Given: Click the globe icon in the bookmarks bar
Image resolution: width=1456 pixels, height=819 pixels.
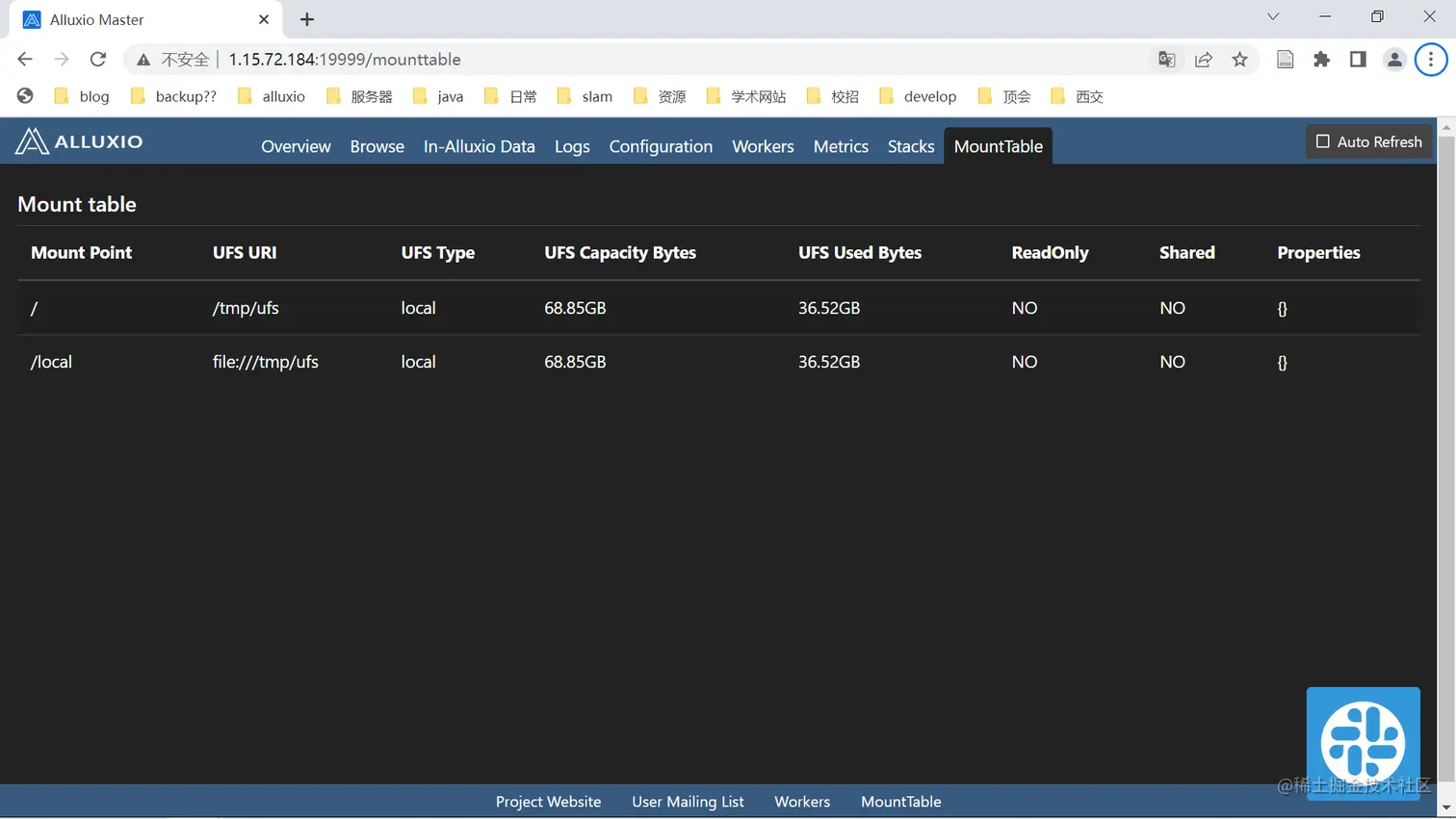Looking at the screenshot, I should [25, 96].
